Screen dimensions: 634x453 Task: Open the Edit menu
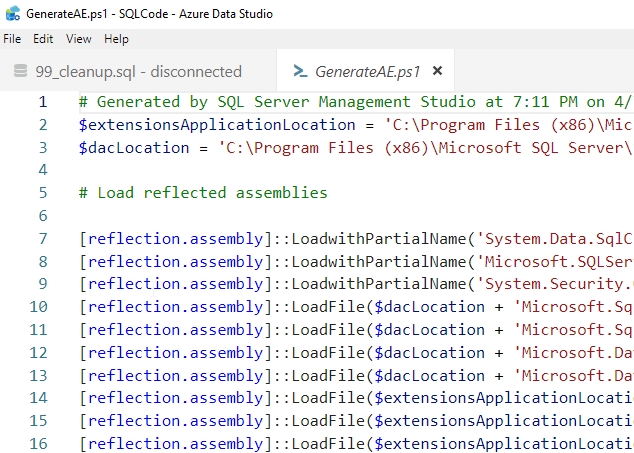click(x=43, y=39)
